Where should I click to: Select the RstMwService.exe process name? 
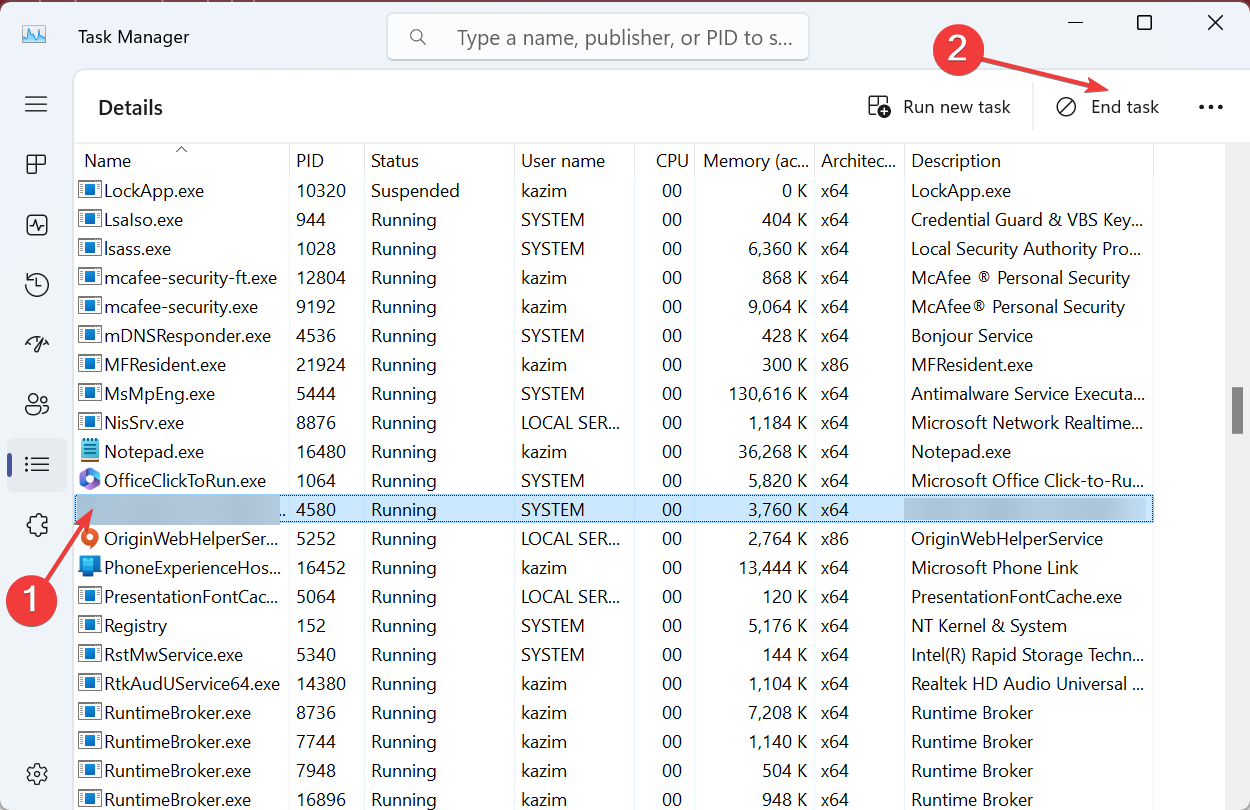174,655
